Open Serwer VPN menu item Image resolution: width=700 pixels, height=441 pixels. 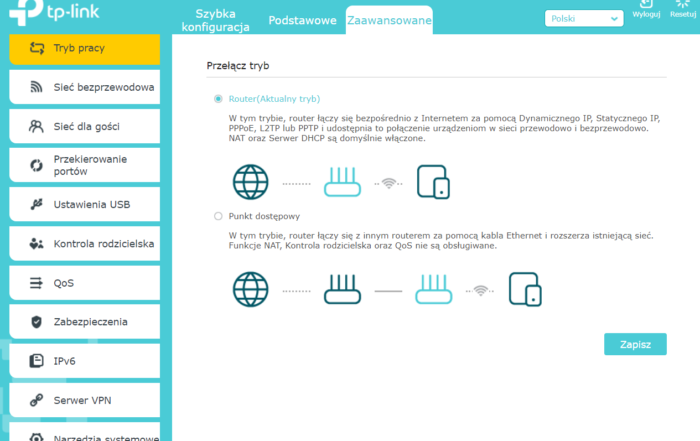point(84,400)
